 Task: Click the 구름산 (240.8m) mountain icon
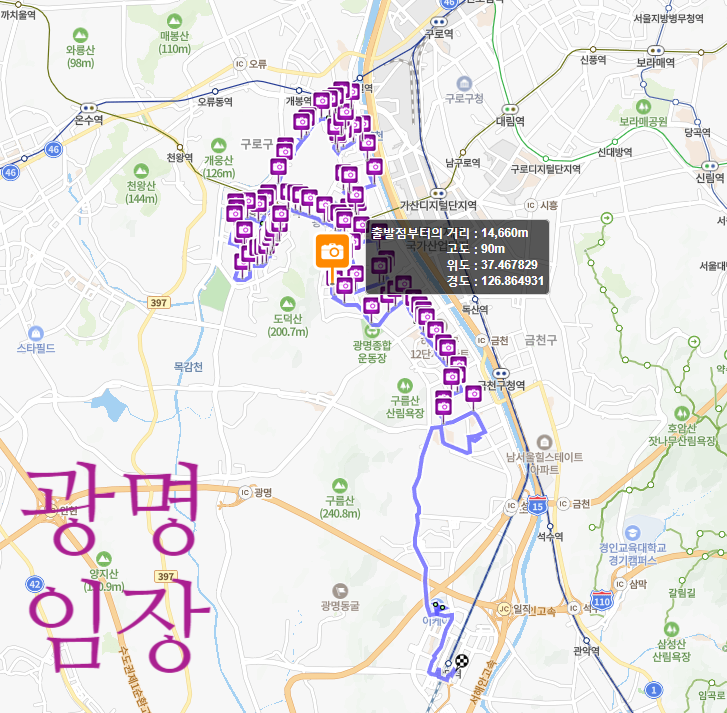pos(340,486)
